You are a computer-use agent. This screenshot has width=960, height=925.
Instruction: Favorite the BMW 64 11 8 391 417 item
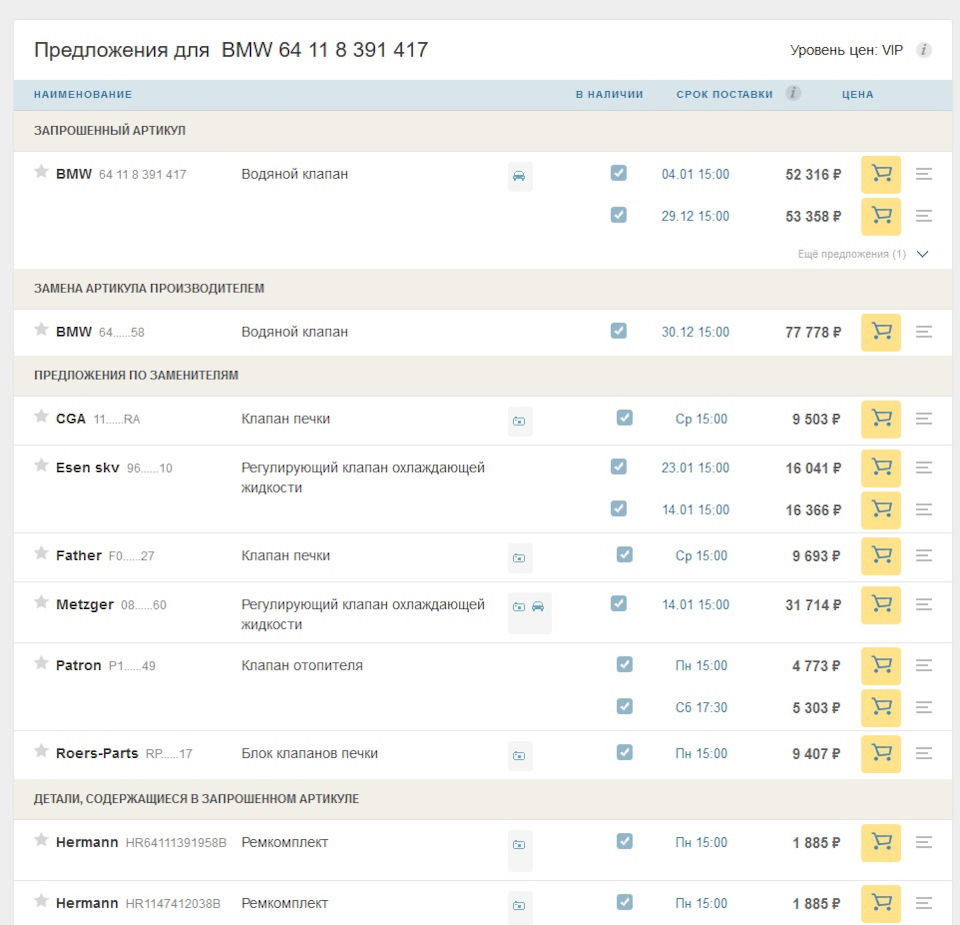pyautogui.click(x=41, y=171)
